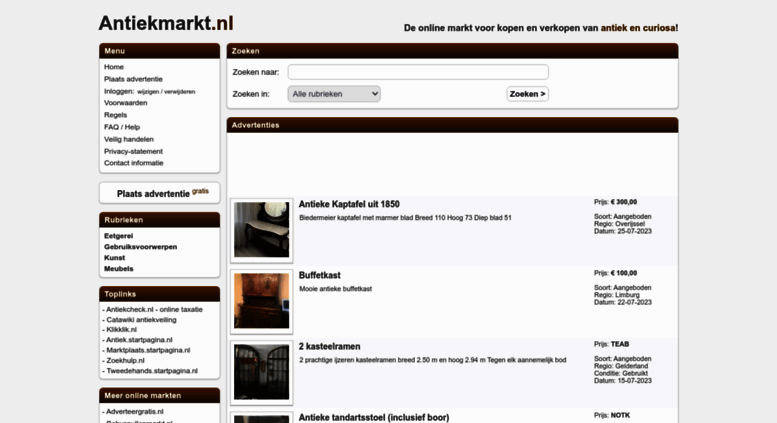This screenshot has width=777, height=423.
Task: Click the Biedermeier kaptafel description text
Action: 405,218
